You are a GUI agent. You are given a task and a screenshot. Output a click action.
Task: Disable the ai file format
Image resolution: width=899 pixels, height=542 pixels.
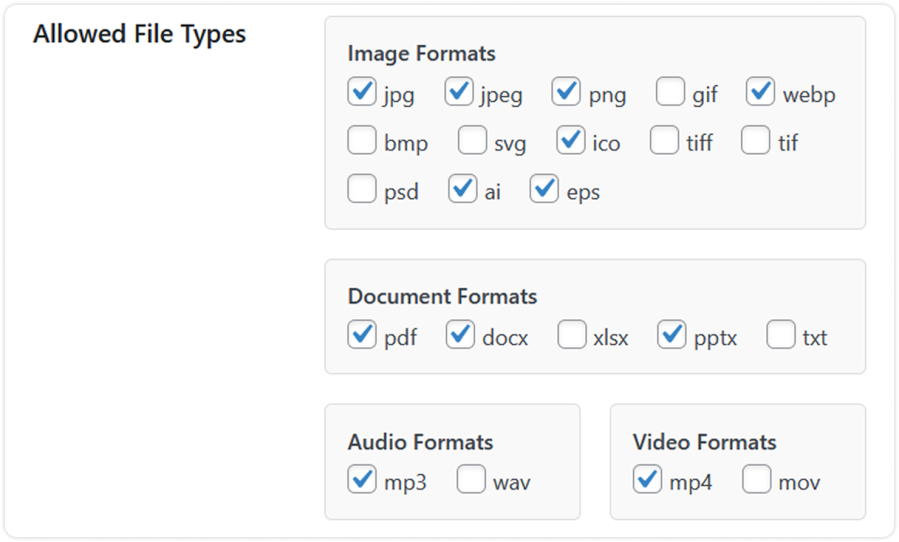click(462, 189)
